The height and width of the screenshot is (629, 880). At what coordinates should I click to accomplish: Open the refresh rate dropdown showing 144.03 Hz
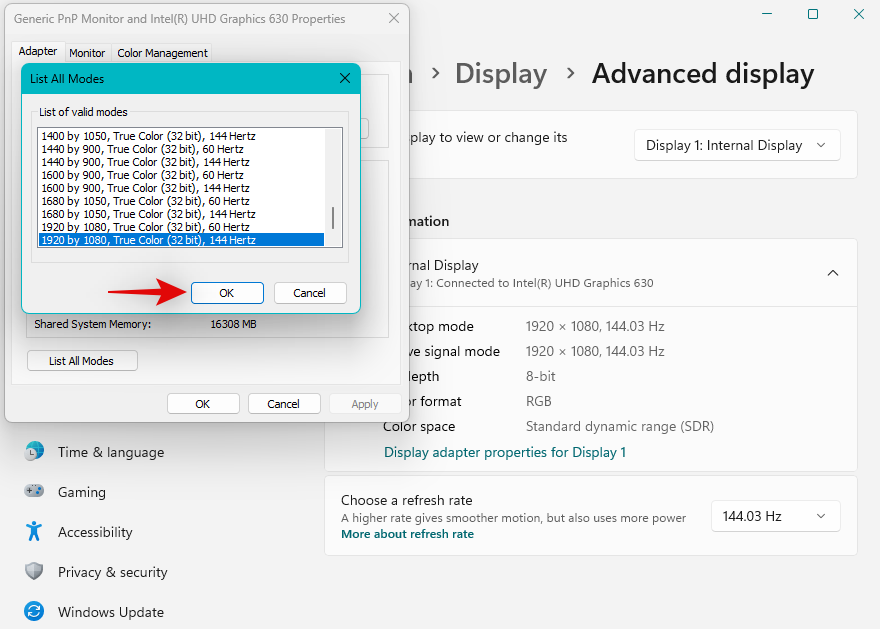click(775, 516)
